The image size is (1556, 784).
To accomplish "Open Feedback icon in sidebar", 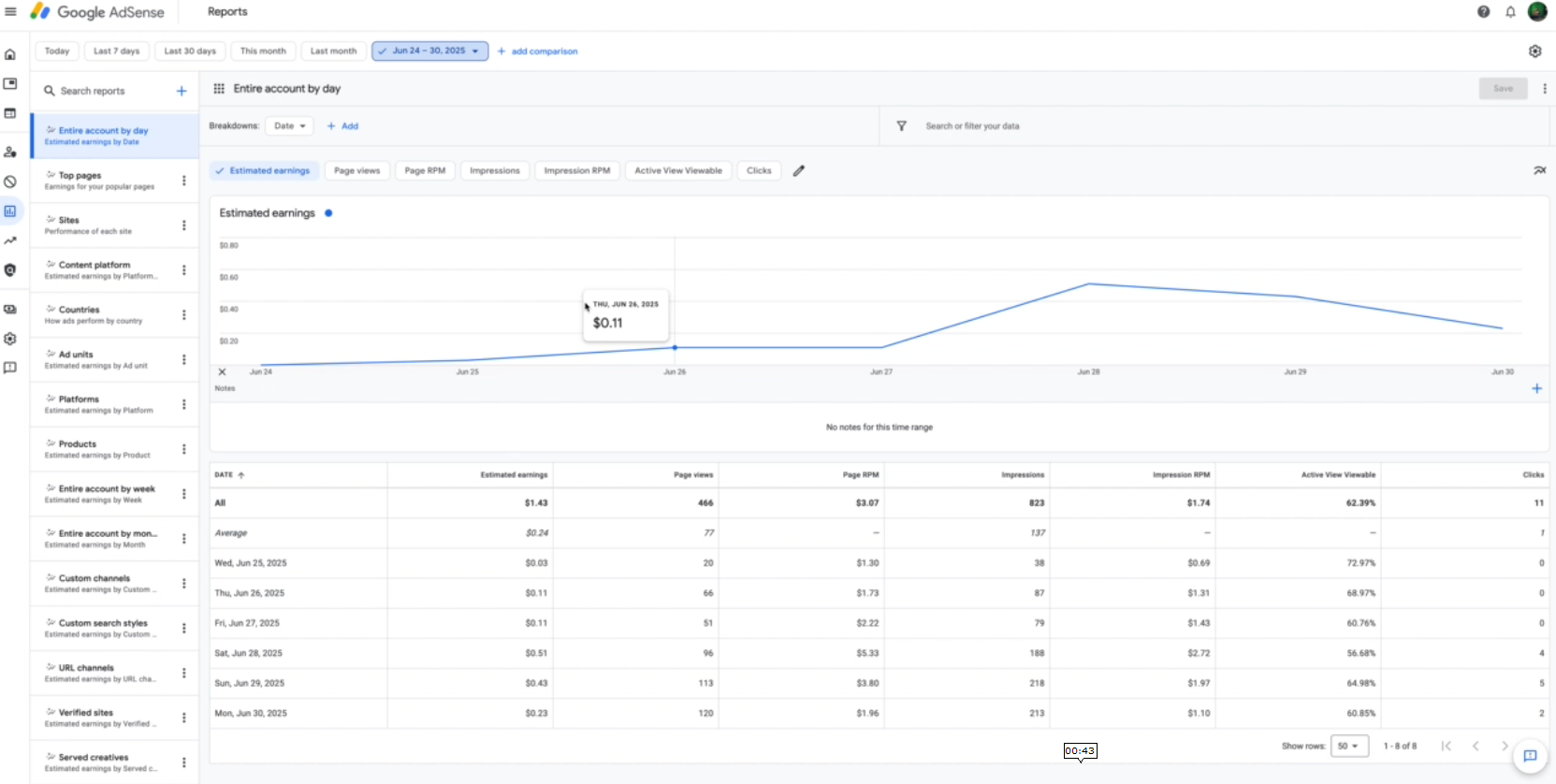I will tap(10, 368).
